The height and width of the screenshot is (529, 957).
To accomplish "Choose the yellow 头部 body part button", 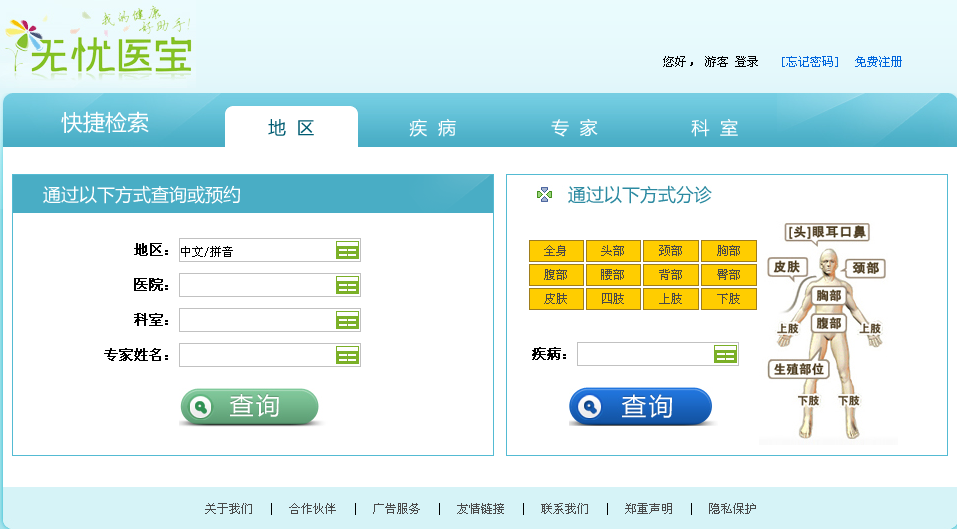I will pos(613,251).
